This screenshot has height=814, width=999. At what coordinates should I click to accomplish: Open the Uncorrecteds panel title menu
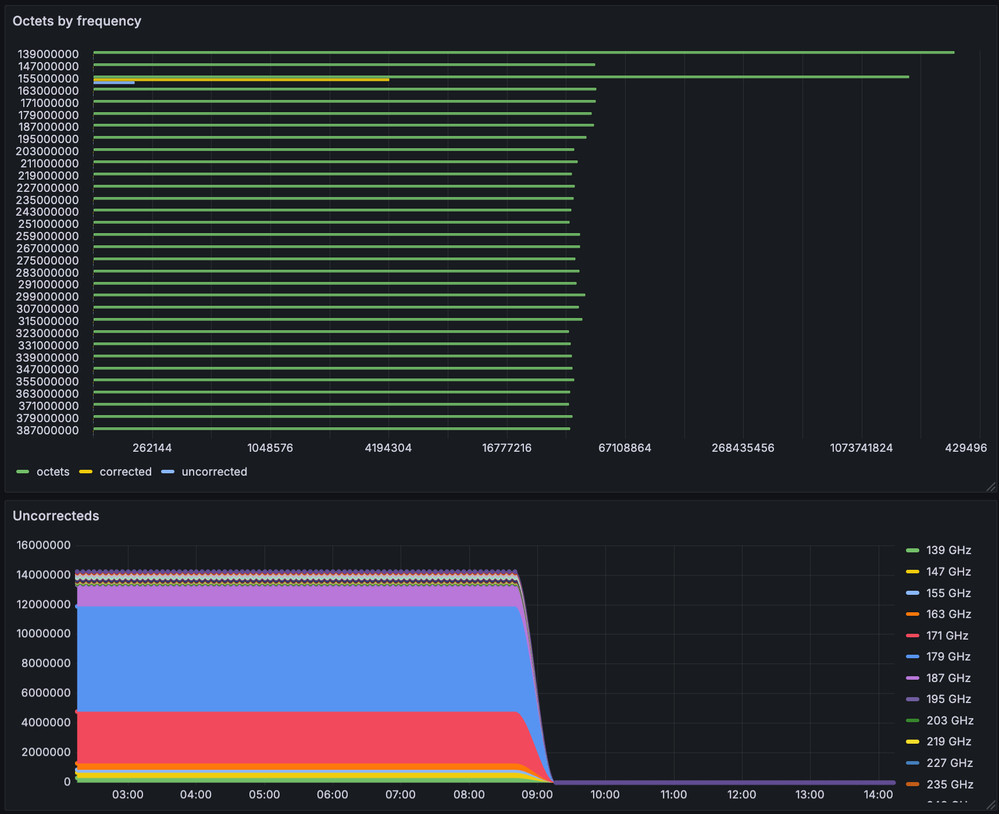(56, 516)
